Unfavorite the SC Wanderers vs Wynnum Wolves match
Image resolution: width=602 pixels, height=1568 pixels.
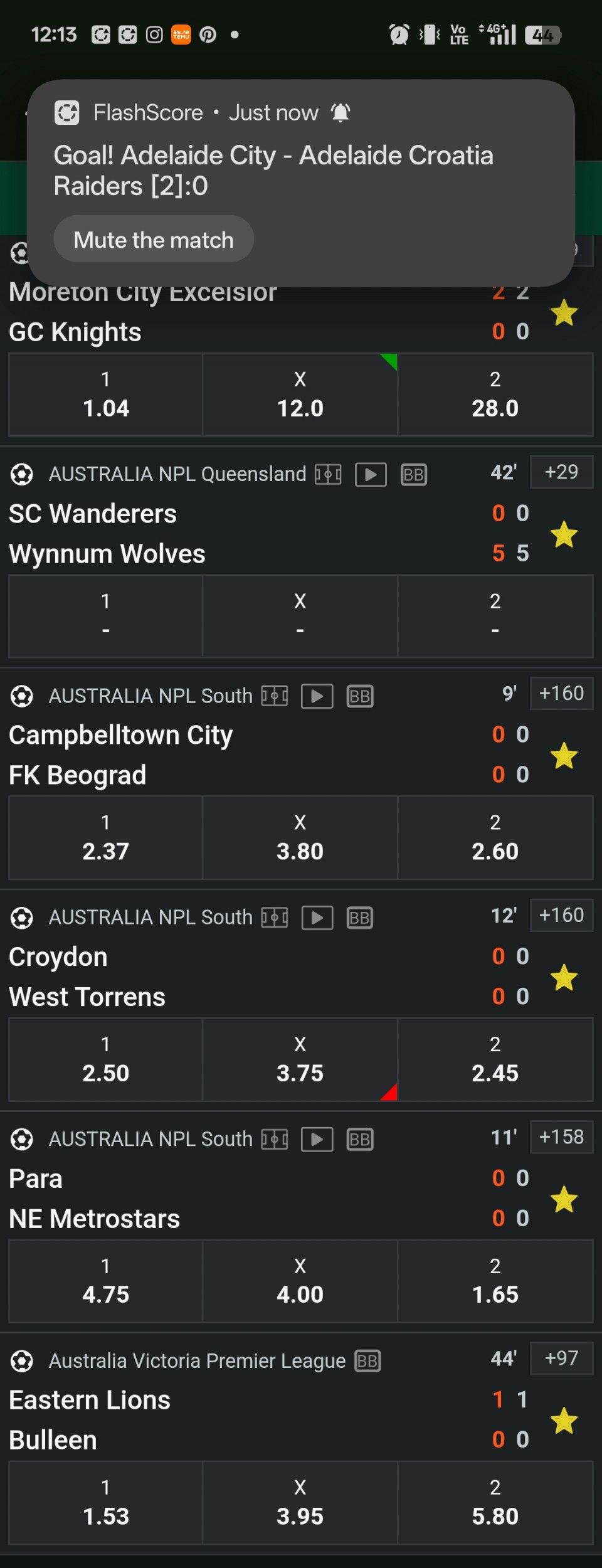(564, 534)
